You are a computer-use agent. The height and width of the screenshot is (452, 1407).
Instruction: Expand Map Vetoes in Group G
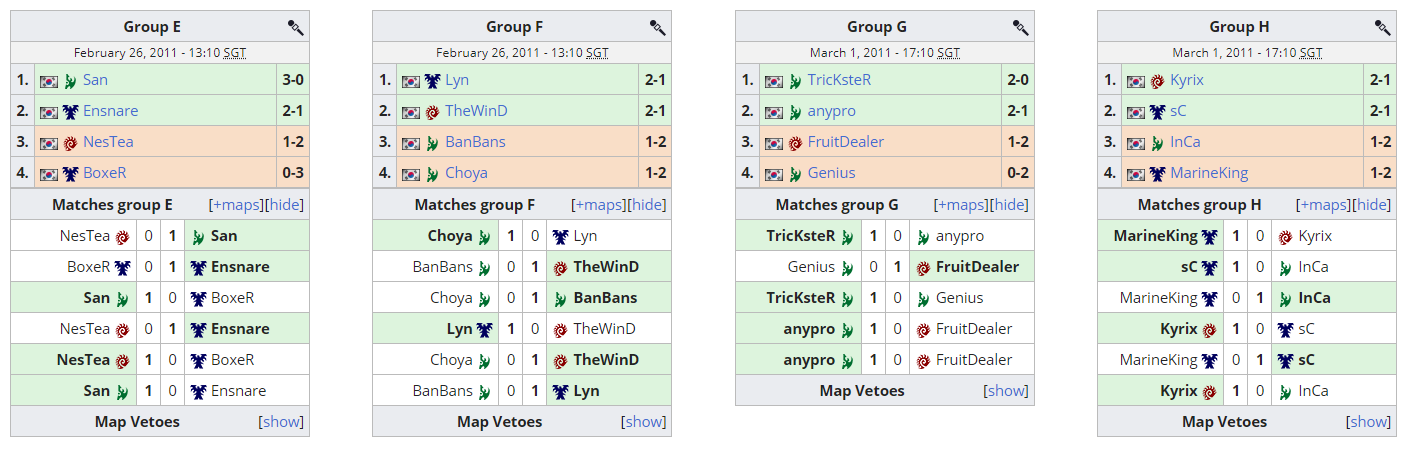point(1006,391)
